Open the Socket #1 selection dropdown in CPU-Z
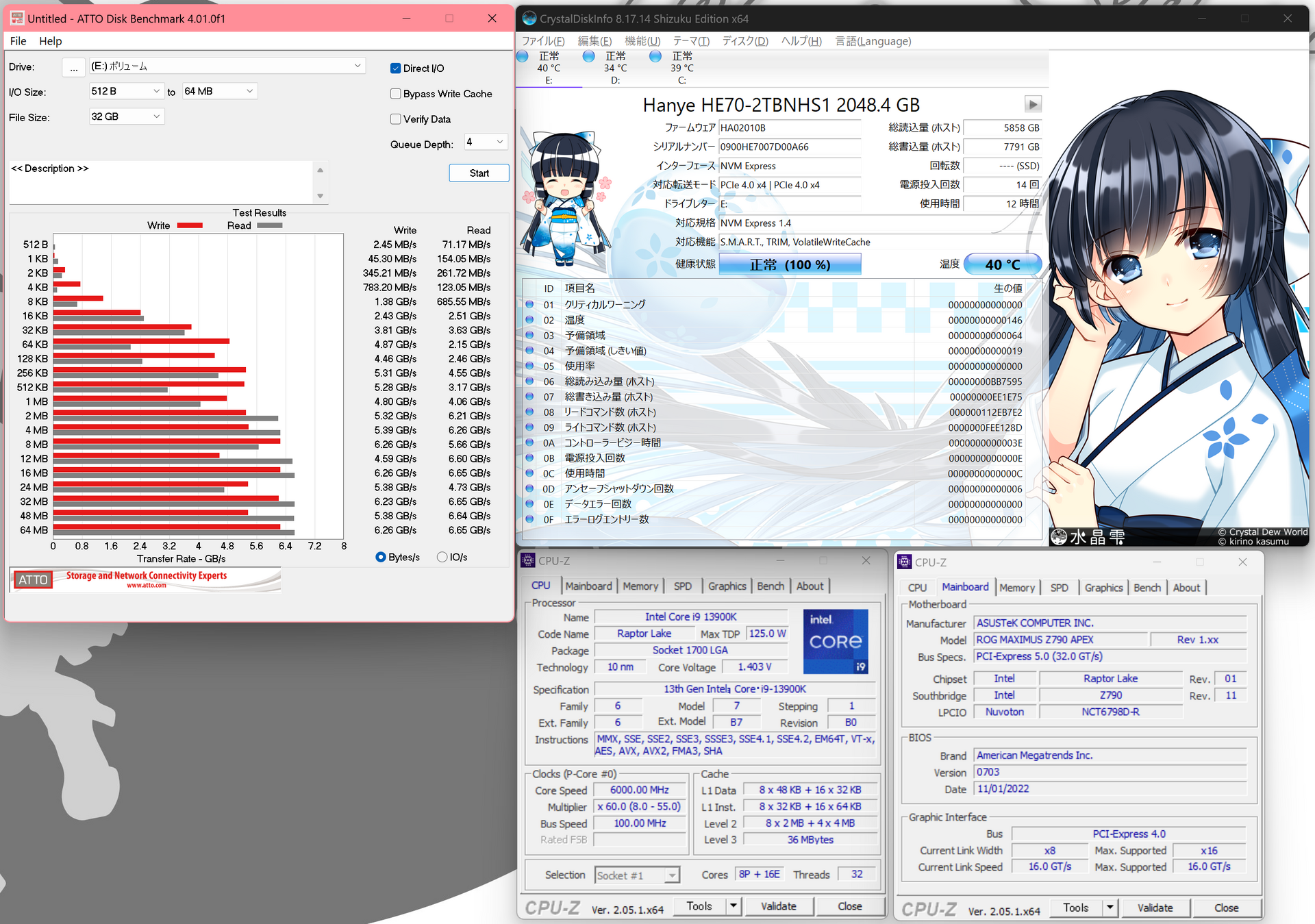This screenshot has width=1315, height=924. click(672, 875)
